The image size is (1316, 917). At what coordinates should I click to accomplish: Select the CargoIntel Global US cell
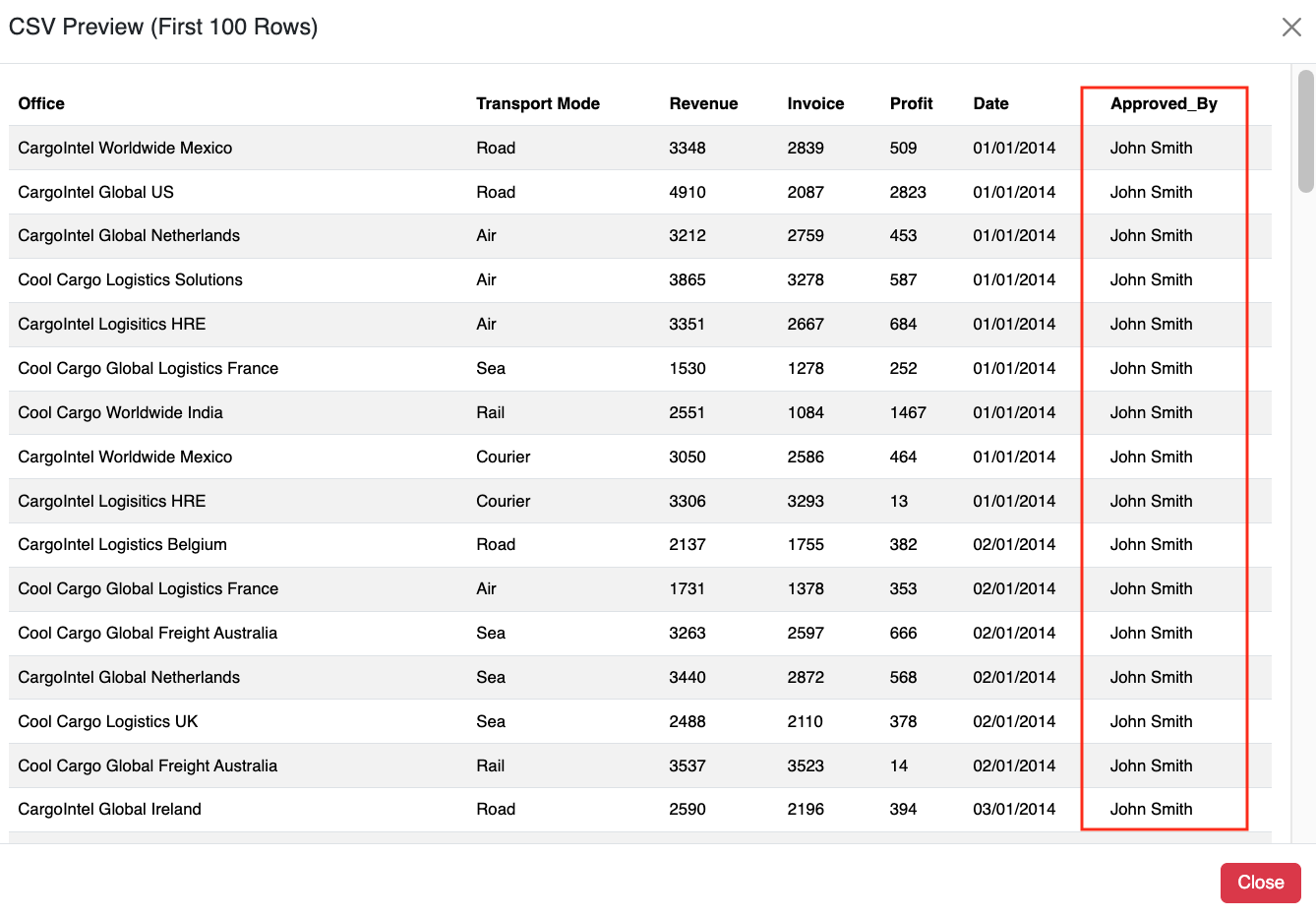[x=95, y=192]
